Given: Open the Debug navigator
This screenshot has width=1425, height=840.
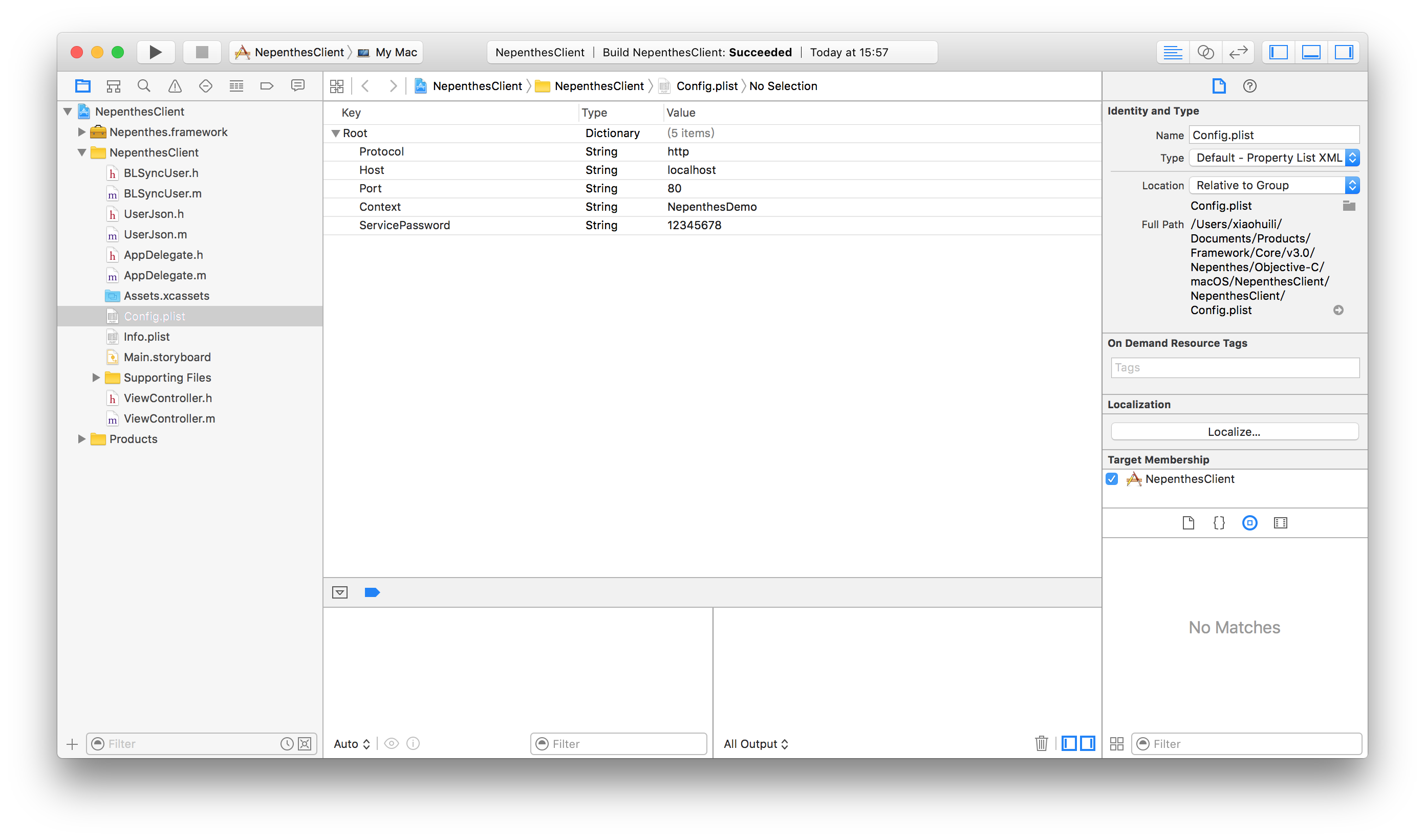Looking at the screenshot, I should pos(236,86).
